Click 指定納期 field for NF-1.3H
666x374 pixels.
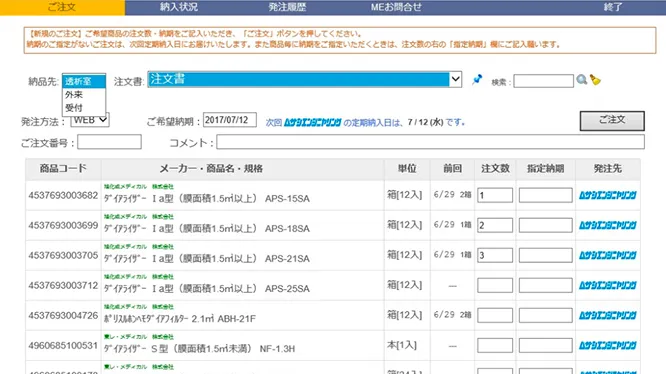[x=546, y=346]
